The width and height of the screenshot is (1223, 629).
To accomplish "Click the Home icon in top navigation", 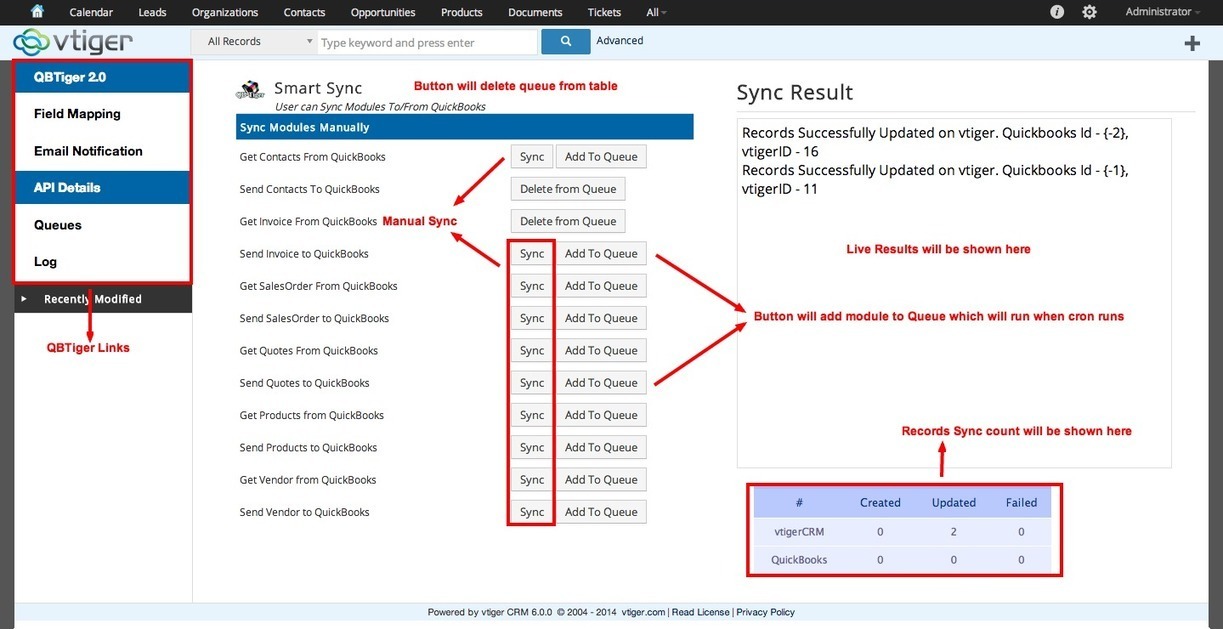I will click(37, 12).
